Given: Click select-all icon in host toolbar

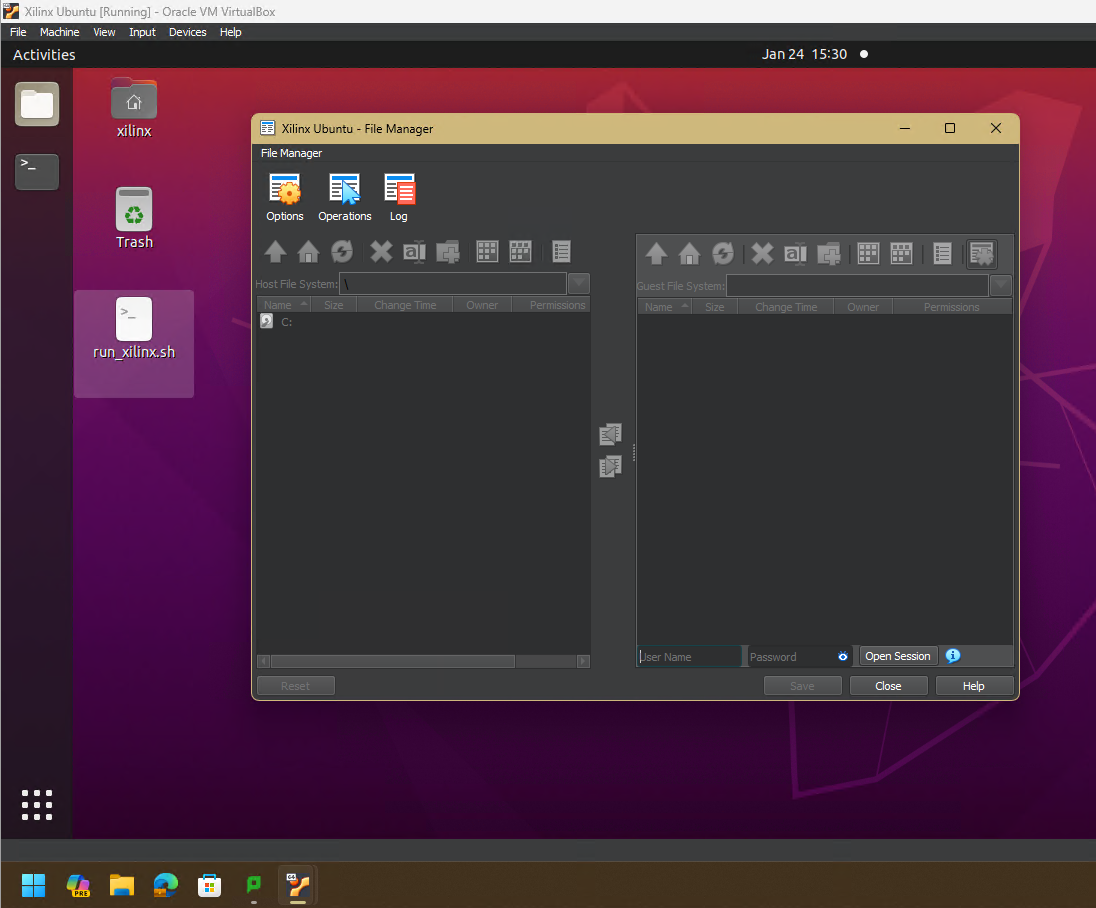Looking at the screenshot, I should pos(487,252).
